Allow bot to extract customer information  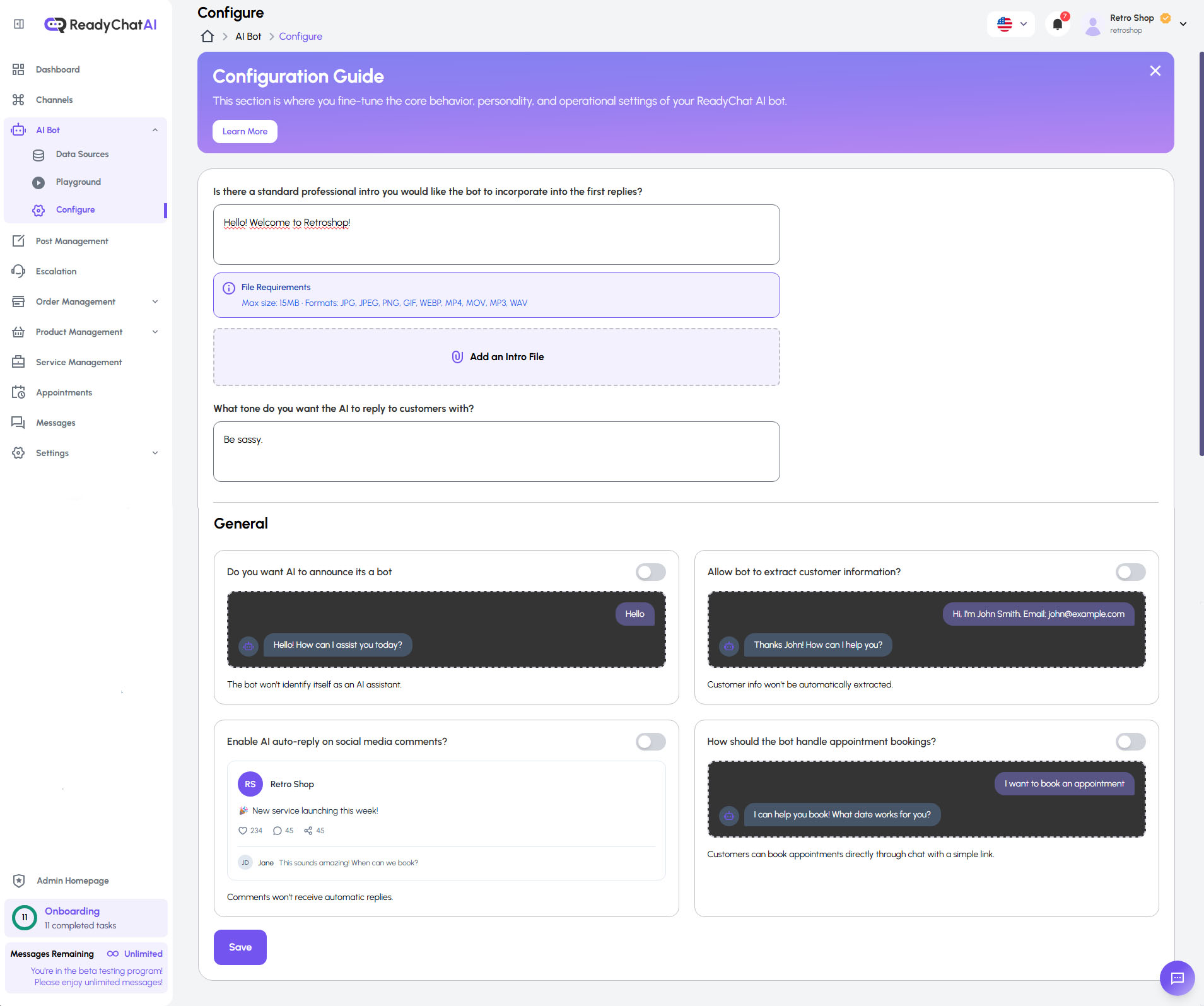click(x=1130, y=571)
